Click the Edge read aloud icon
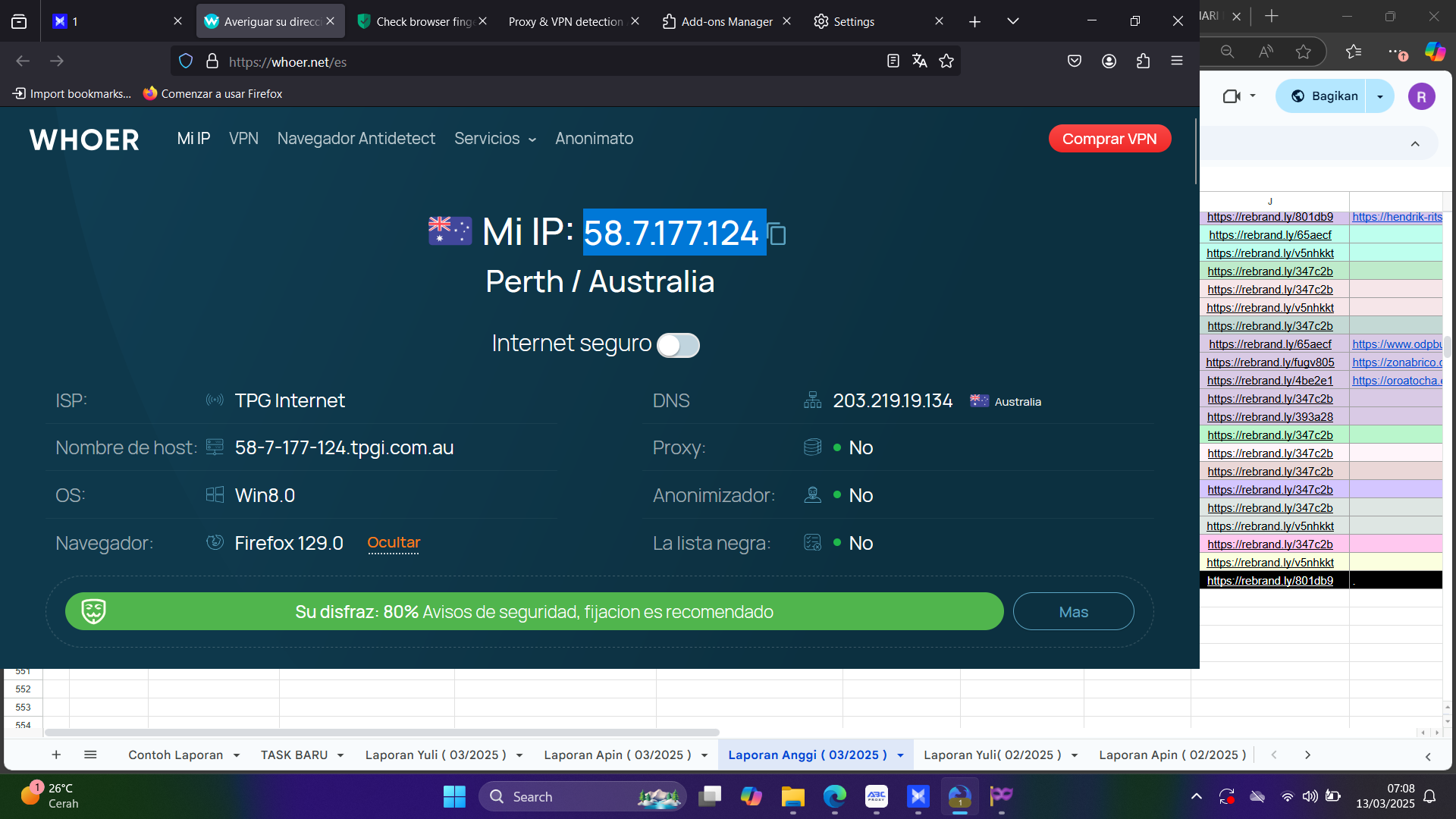The width and height of the screenshot is (1456, 819). click(x=1266, y=52)
